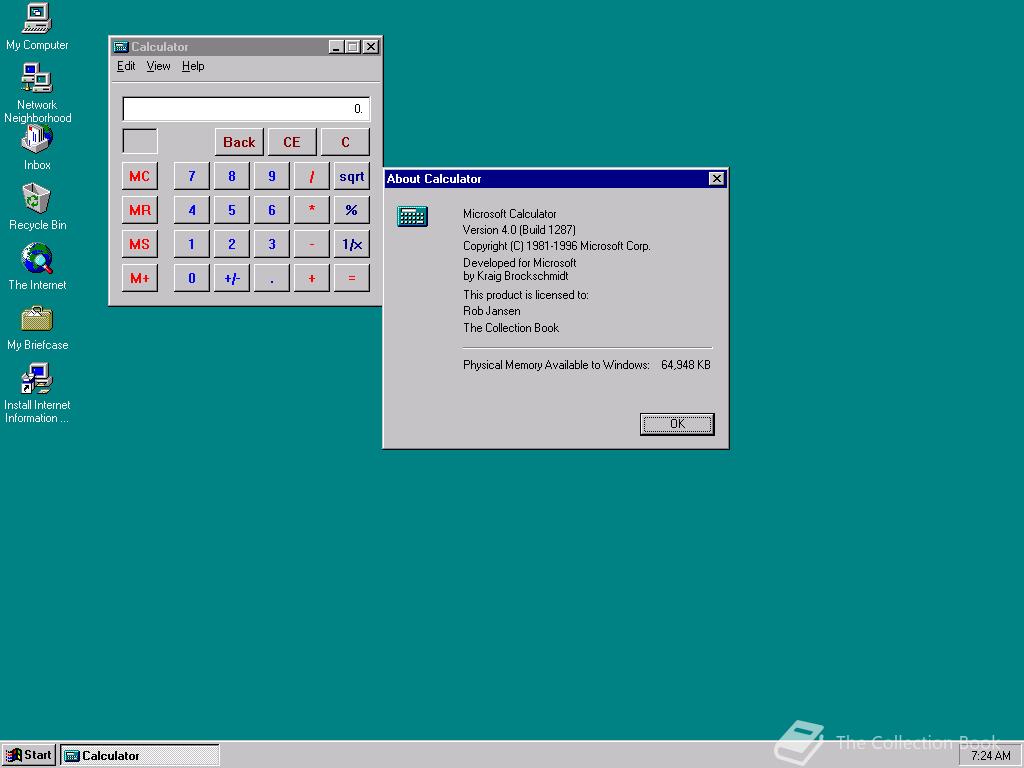Click the equals (=) key
This screenshot has height=768, width=1024.
pyautogui.click(x=352, y=278)
